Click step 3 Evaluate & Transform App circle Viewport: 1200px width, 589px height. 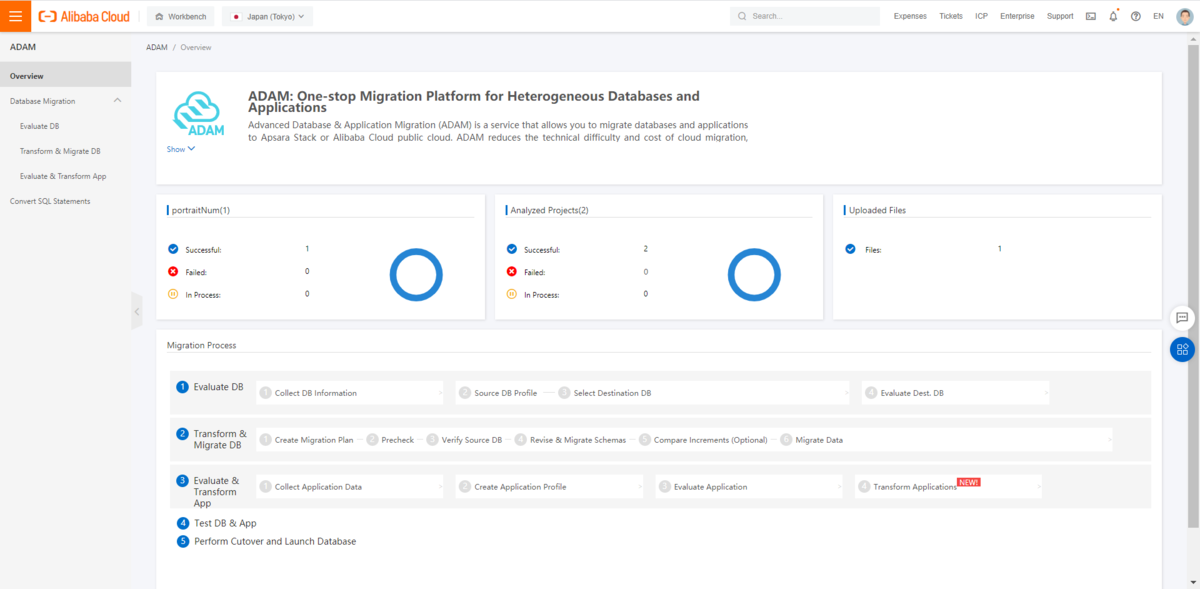[182, 480]
